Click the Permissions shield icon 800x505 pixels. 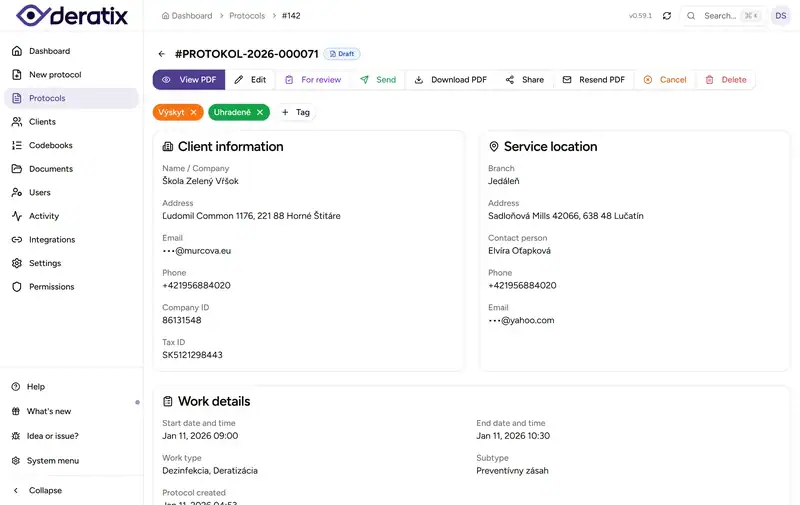[17, 287]
